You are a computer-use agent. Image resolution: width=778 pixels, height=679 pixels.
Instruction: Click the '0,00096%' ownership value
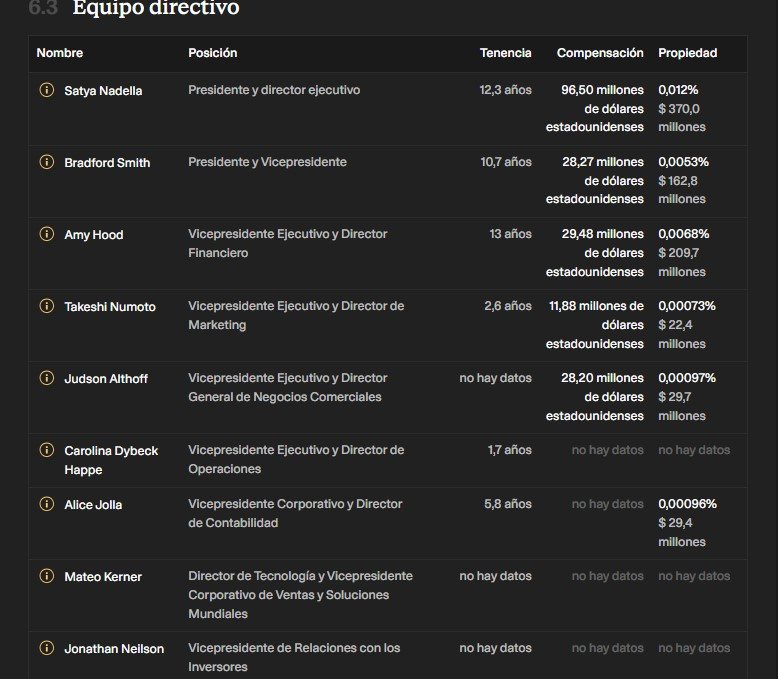click(687, 504)
